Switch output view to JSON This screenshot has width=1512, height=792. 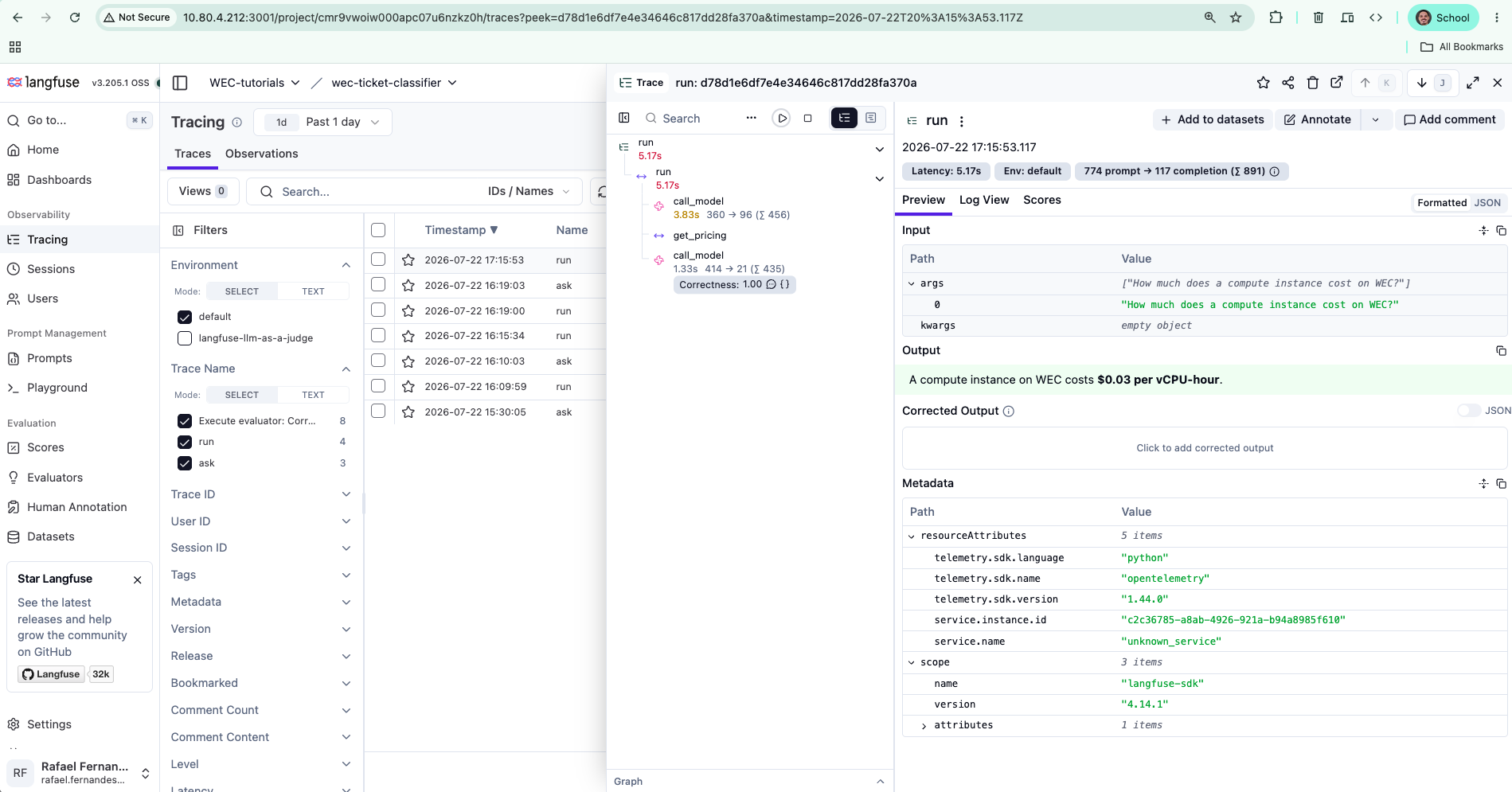[1487, 203]
